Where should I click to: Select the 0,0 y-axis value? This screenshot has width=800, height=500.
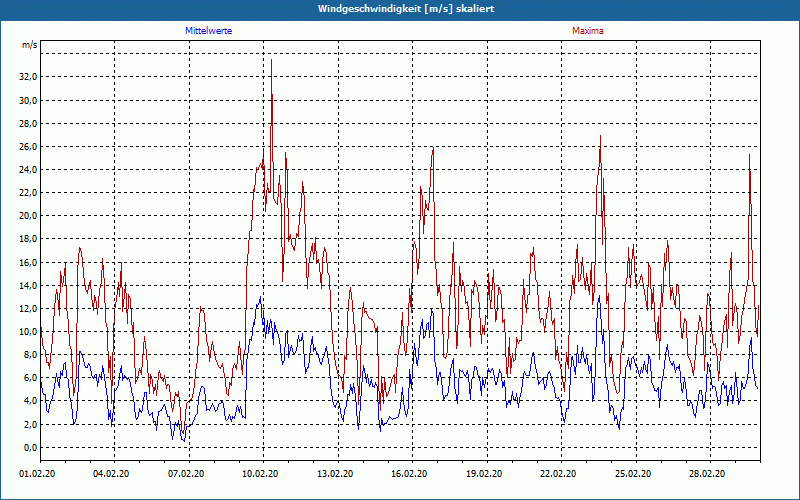click(x=30, y=447)
